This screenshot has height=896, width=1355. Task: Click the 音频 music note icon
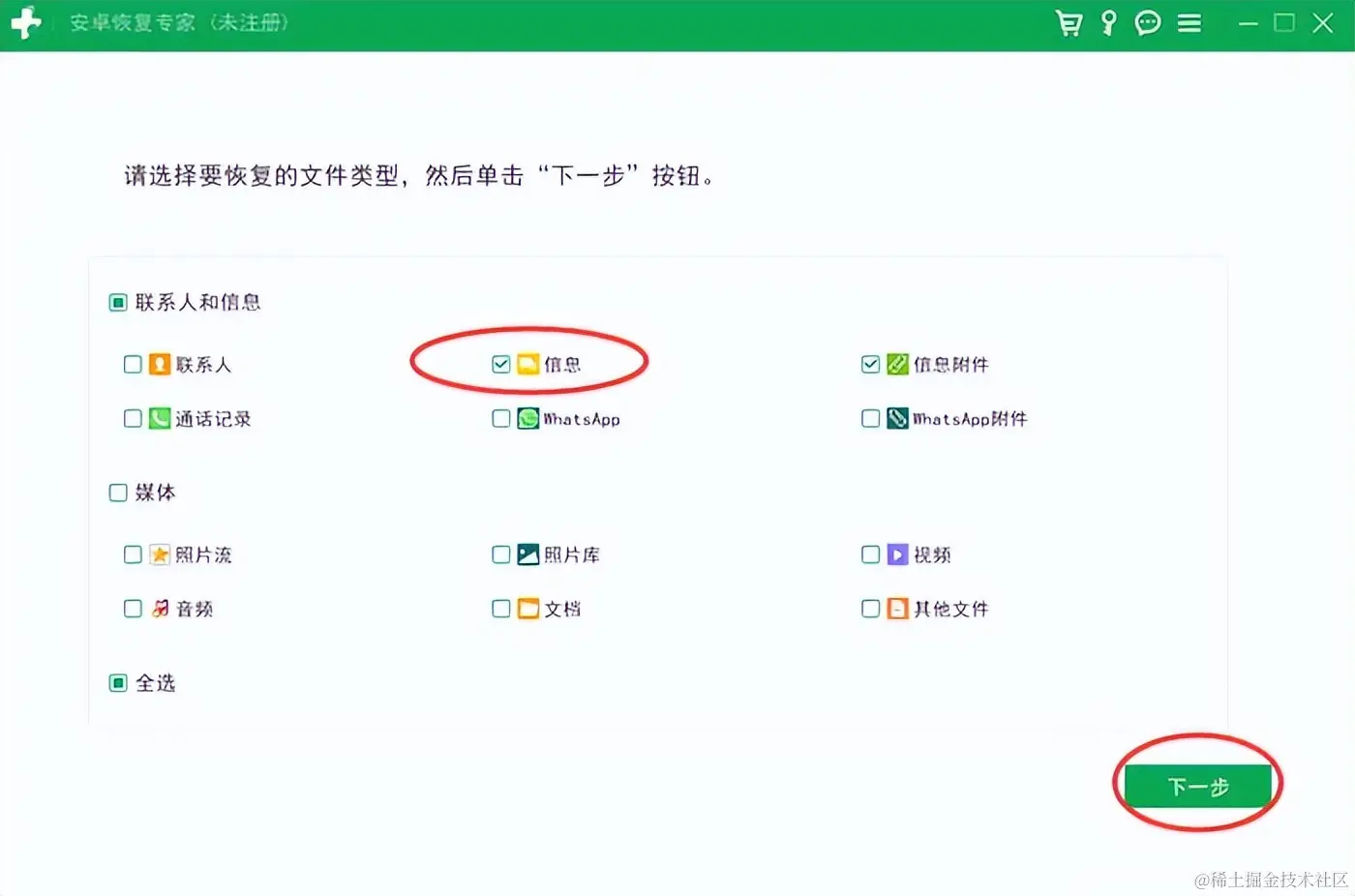coord(160,609)
